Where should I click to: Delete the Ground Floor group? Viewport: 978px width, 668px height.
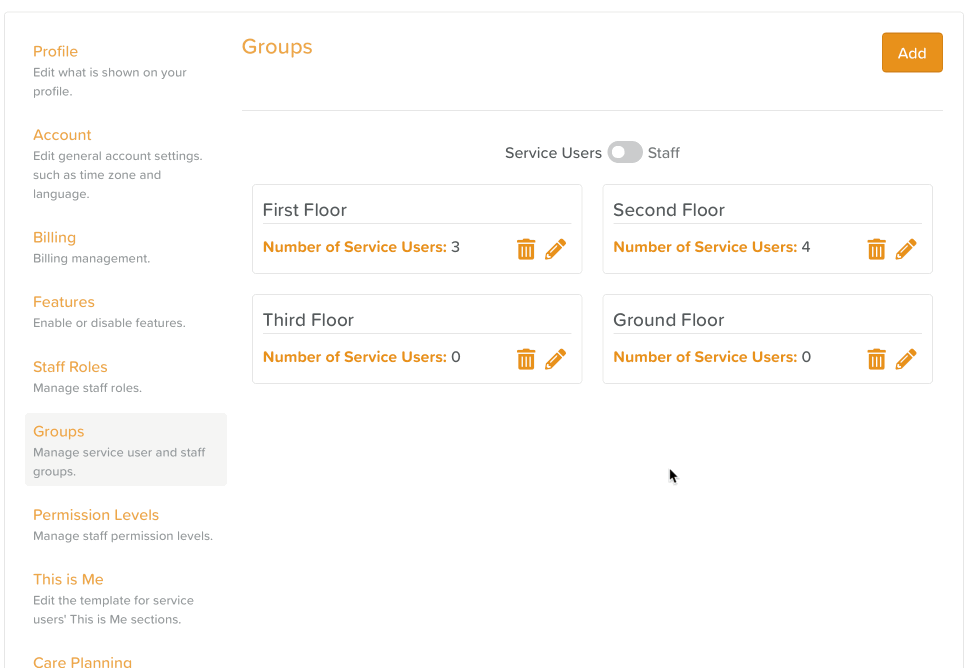pos(876,359)
